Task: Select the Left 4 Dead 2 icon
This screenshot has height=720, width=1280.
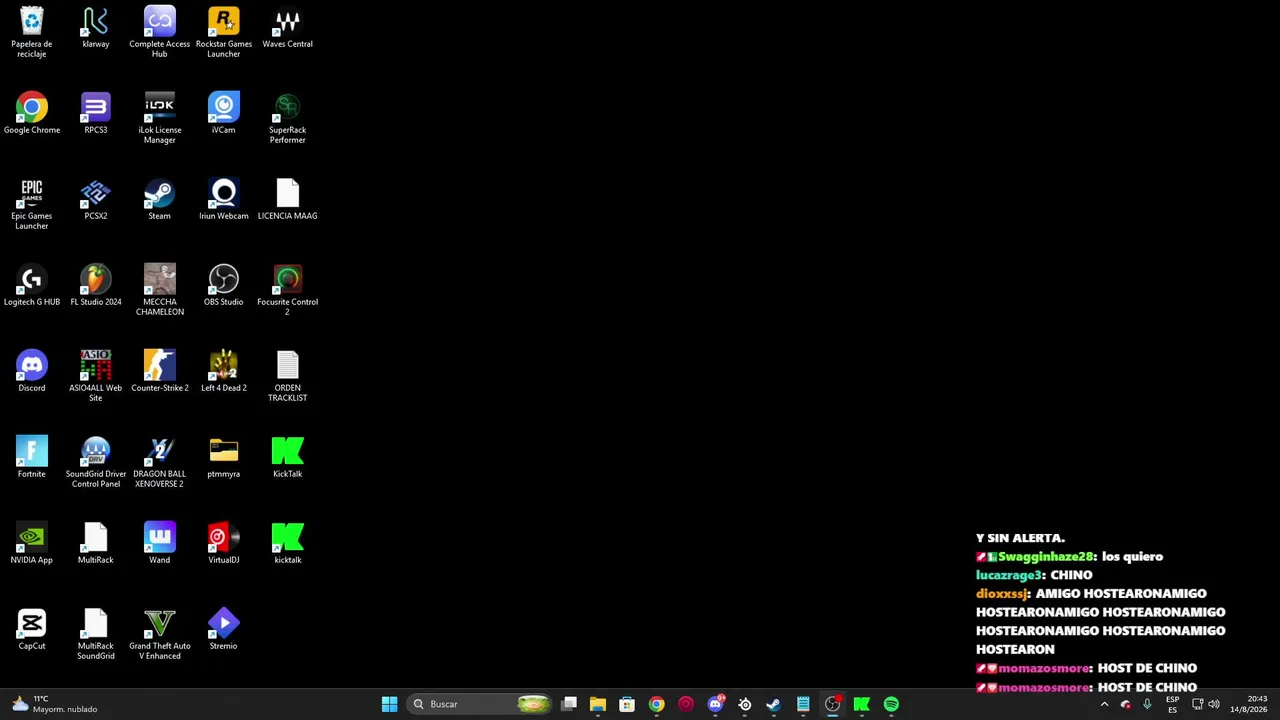Action: pyautogui.click(x=224, y=372)
